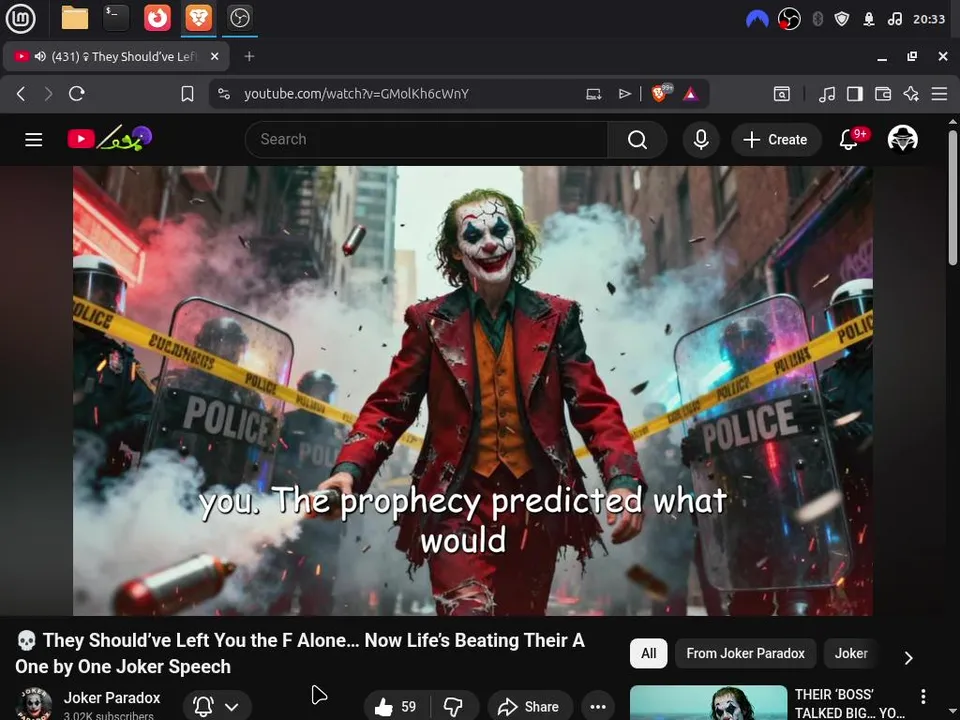Close the They Should've Left tab

214,56
